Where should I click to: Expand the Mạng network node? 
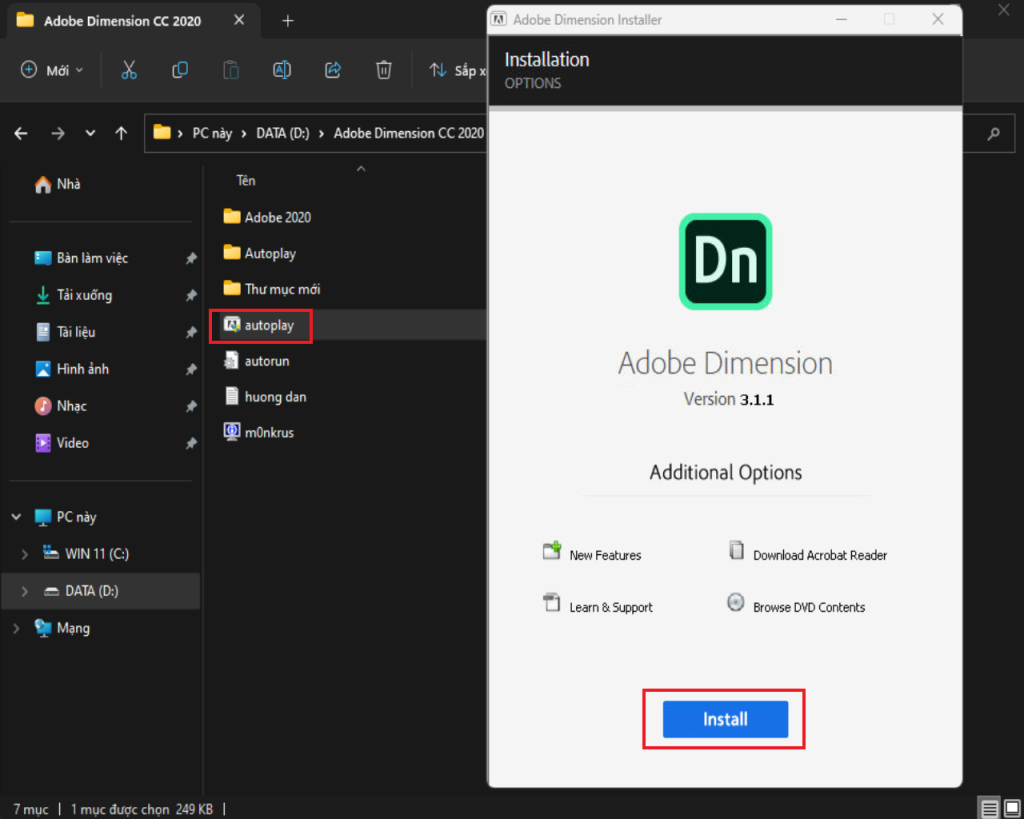[16, 628]
